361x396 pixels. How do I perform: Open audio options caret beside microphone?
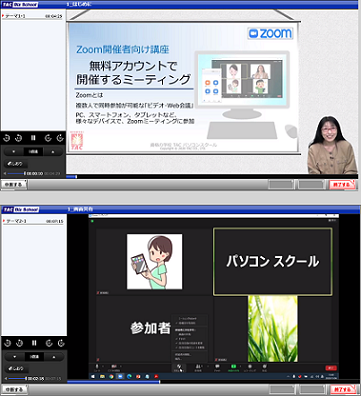pos(103,366)
